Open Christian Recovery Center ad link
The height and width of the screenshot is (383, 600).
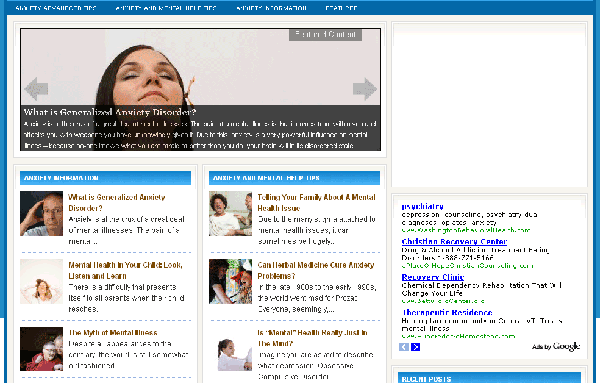click(454, 241)
